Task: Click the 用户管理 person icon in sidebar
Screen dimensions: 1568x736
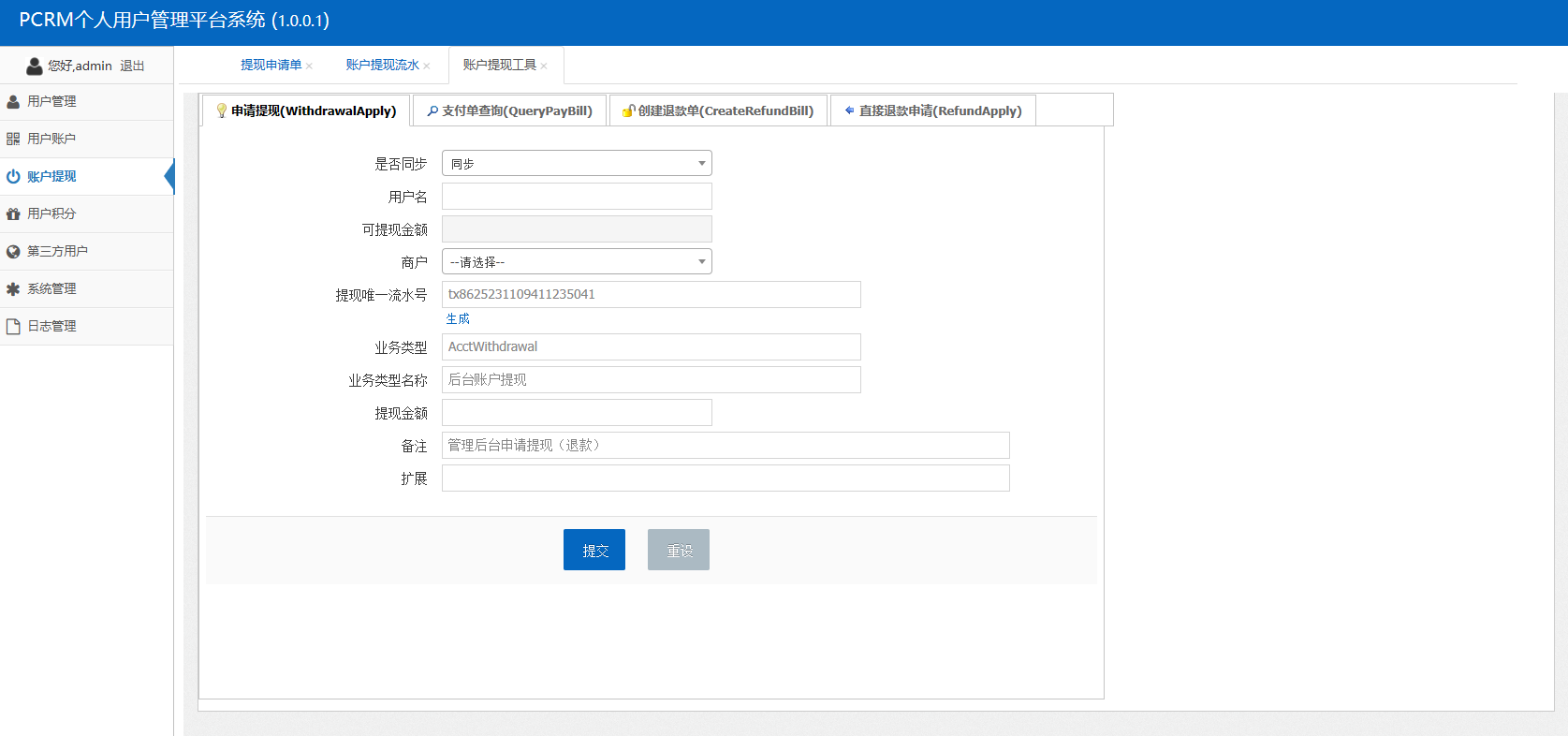Action: (x=13, y=101)
